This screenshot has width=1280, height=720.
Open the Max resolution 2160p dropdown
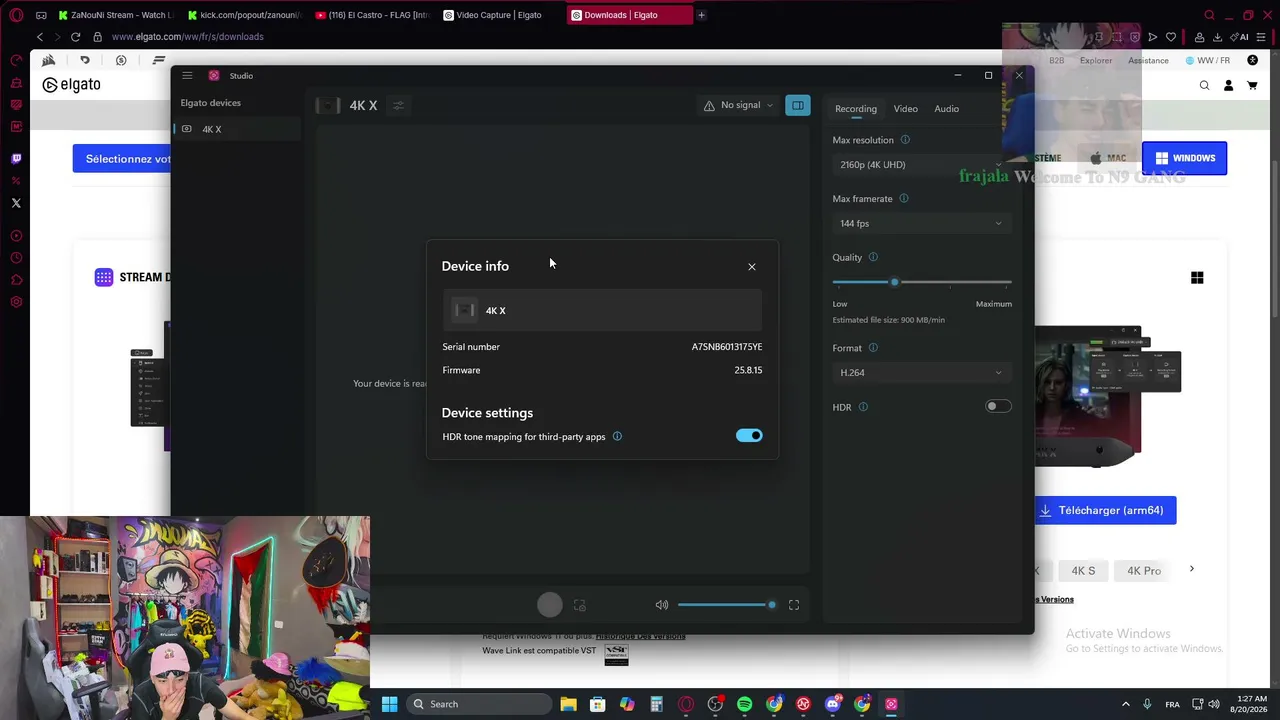921,165
